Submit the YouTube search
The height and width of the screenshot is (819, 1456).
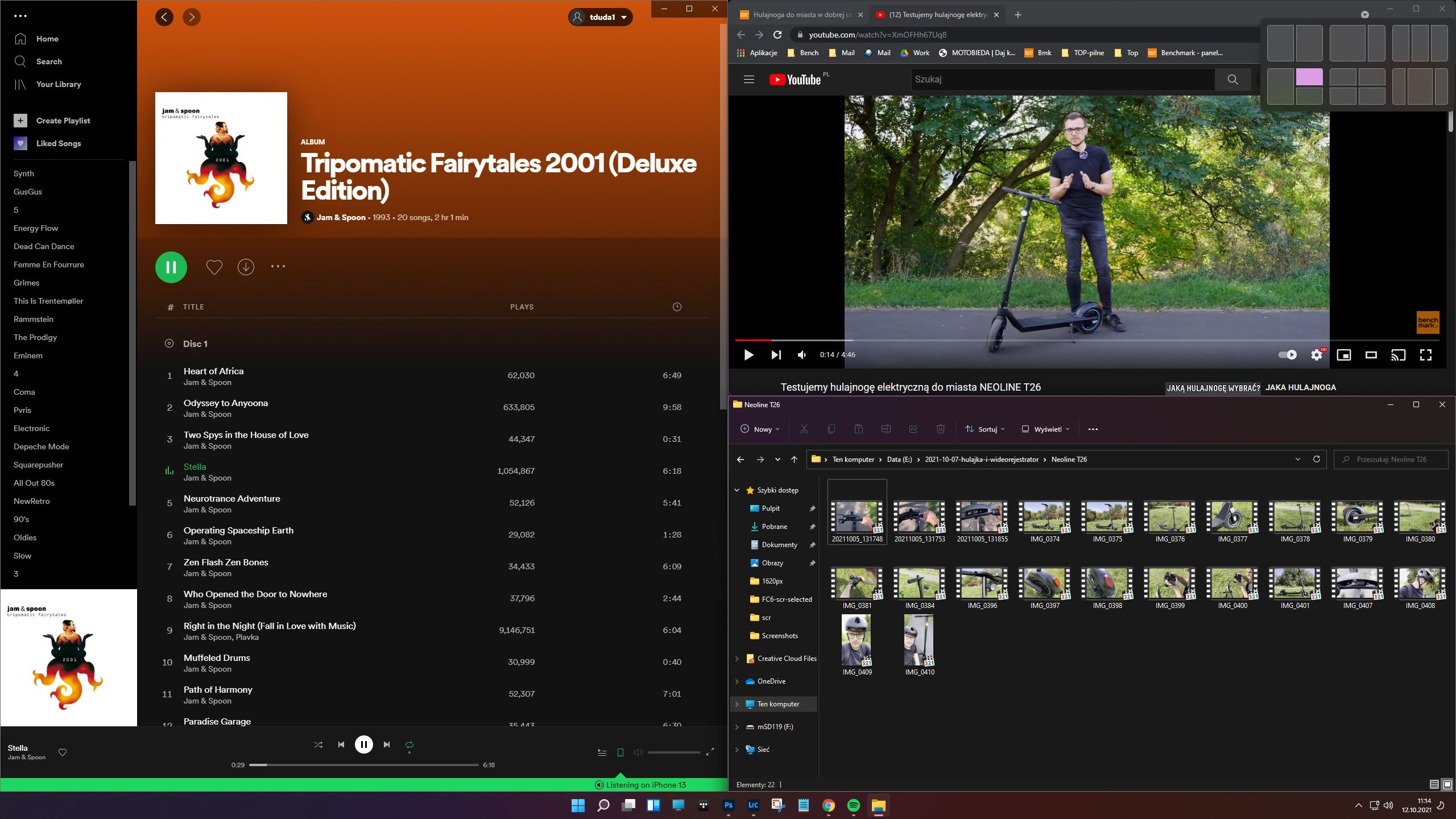pos(1232,80)
